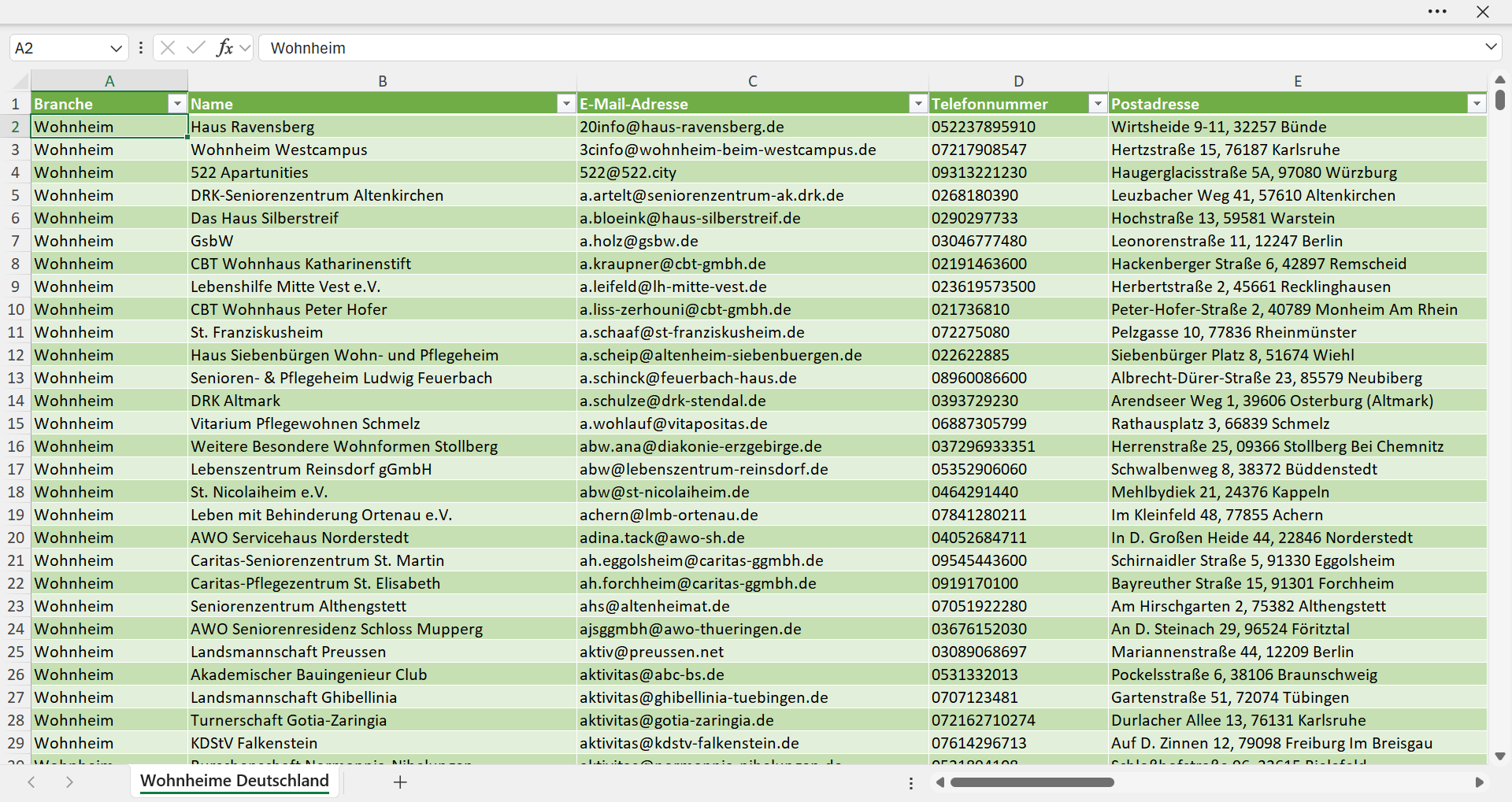Click the select-all corner triangle

[x=20, y=81]
